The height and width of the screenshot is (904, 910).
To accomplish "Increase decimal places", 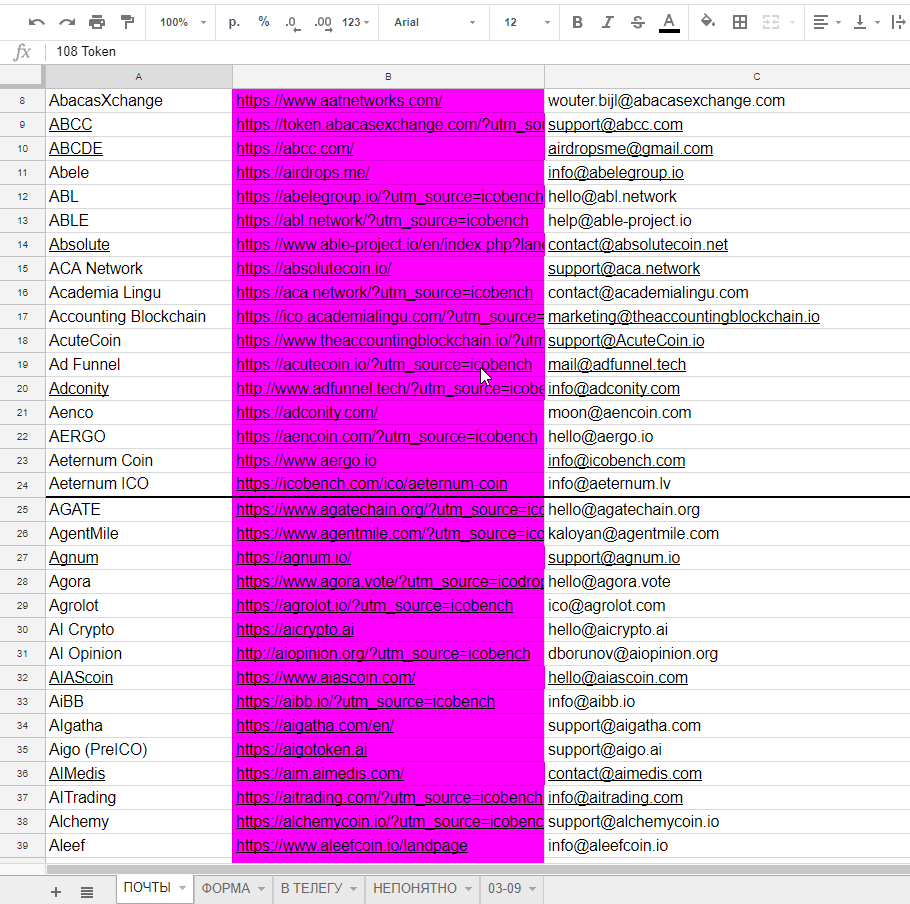I will tap(323, 23).
